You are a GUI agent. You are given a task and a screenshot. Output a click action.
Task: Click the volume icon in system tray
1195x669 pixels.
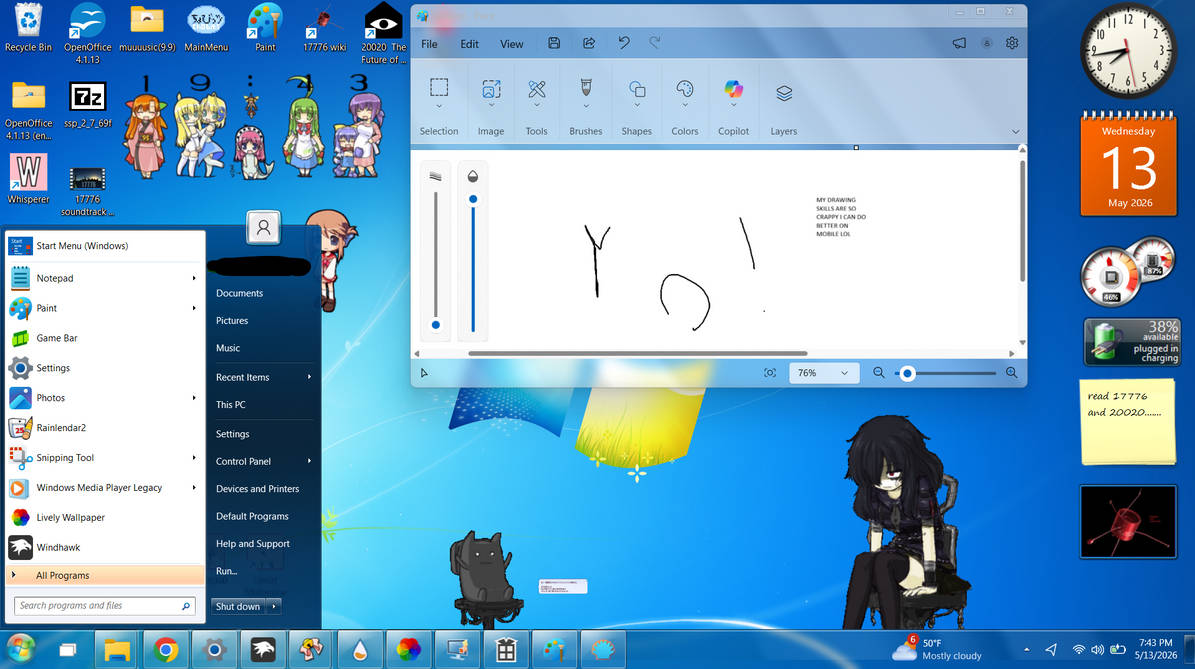tap(1097, 650)
